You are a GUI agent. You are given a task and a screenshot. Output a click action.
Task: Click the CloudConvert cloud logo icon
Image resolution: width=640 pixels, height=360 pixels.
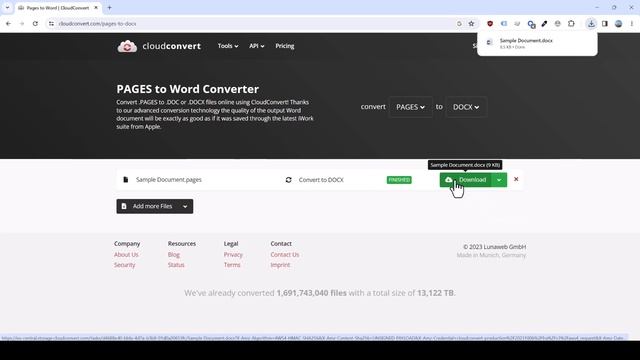click(127, 46)
